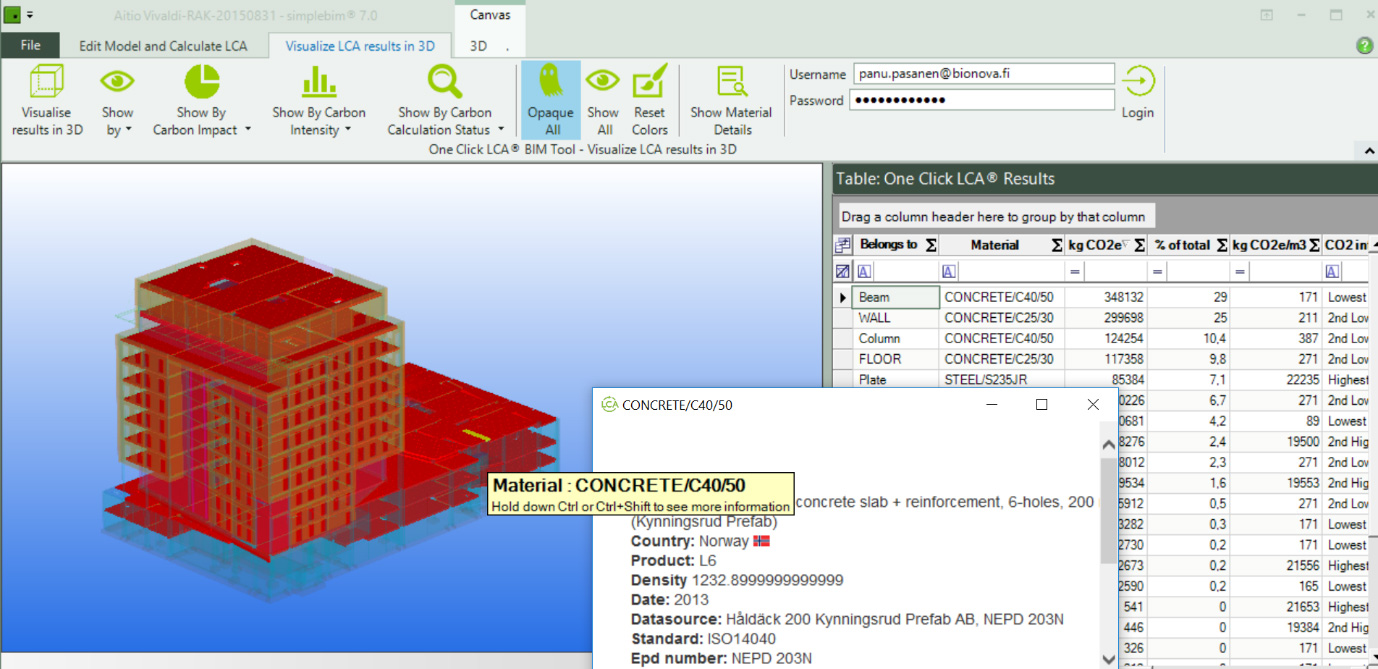Click the Canvas tab group header
This screenshot has width=1378, height=669.
[x=490, y=15]
